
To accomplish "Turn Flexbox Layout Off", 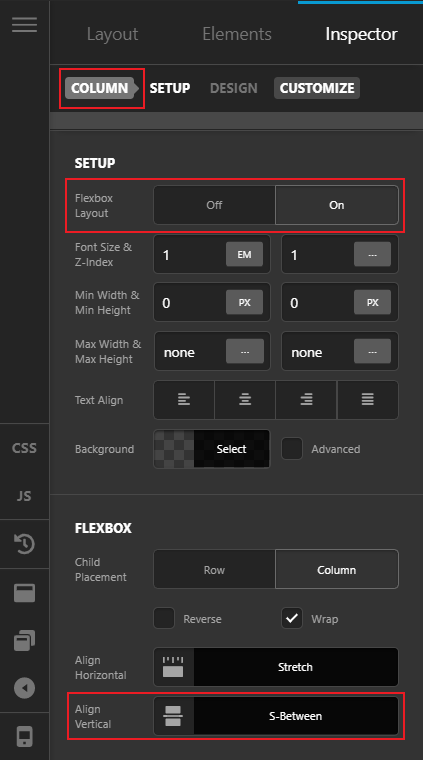I will tap(215, 205).
